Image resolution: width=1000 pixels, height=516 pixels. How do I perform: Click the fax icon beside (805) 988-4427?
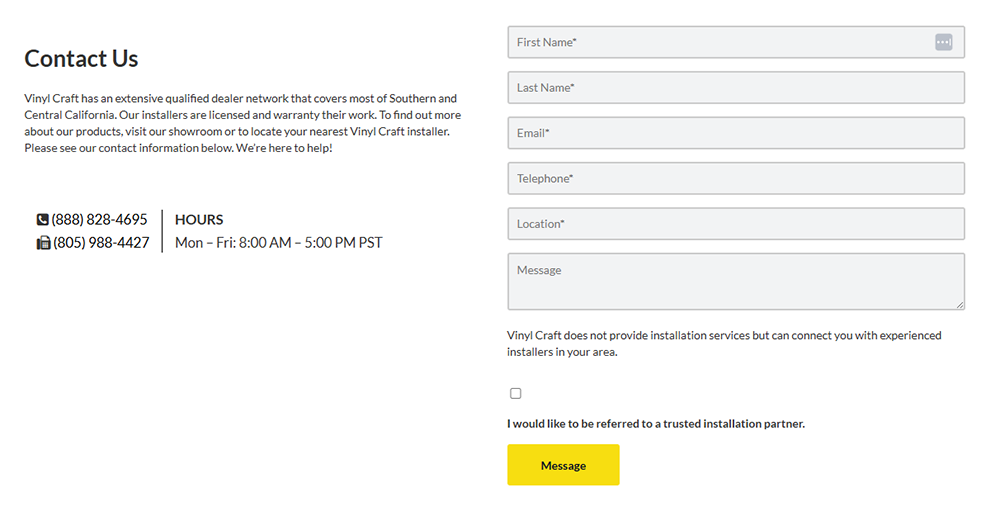pyautogui.click(x=43, y=243)
